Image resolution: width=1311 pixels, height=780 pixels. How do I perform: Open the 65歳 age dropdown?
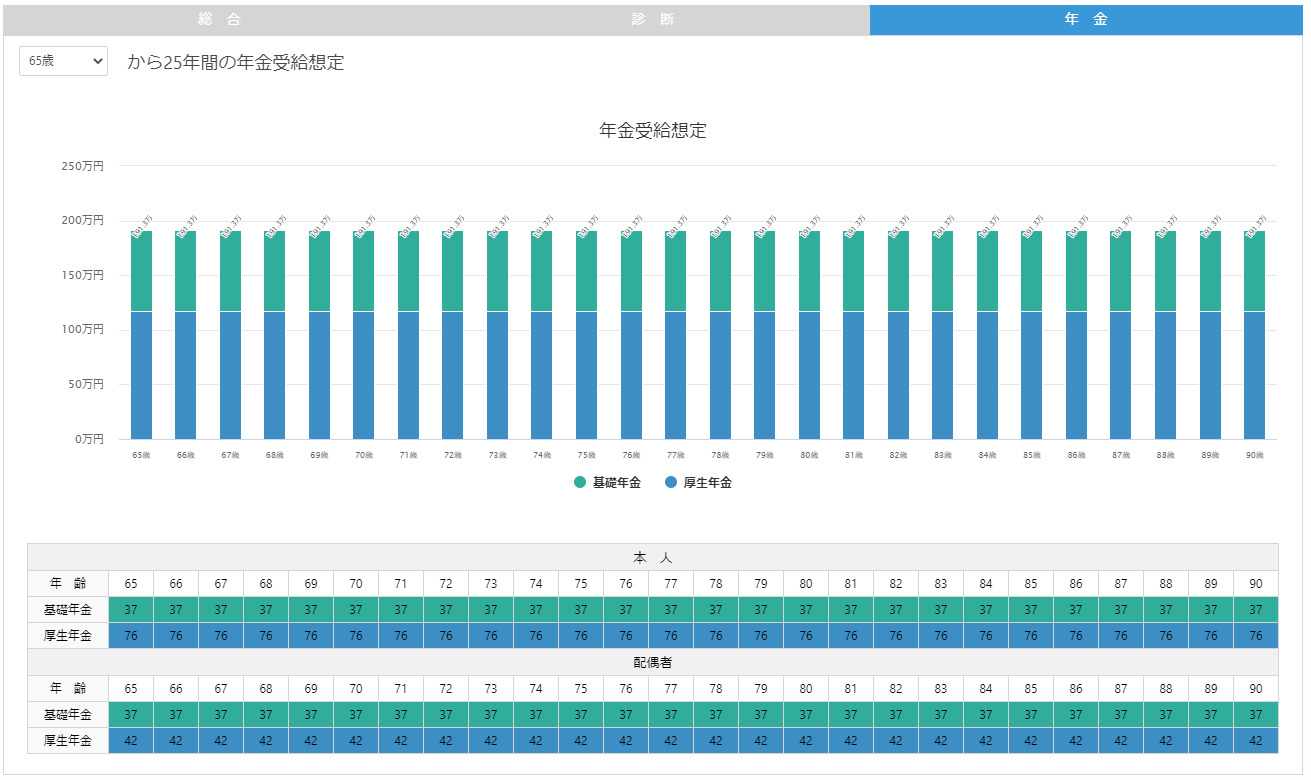tap(63, 61)
